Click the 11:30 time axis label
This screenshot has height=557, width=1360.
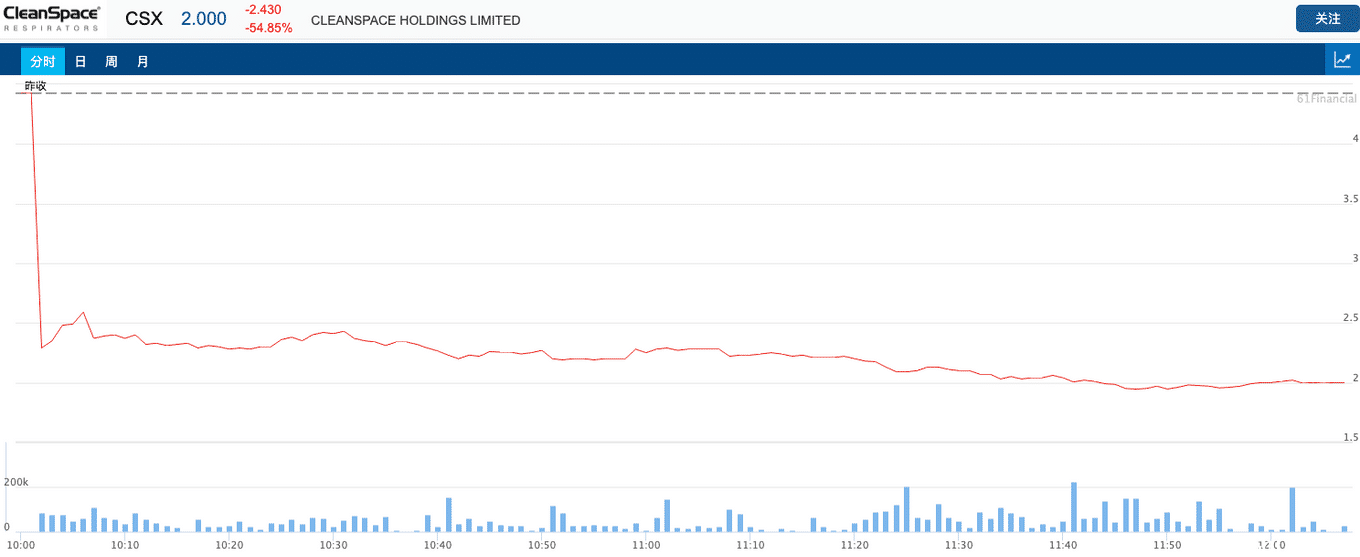coord(959,545)
